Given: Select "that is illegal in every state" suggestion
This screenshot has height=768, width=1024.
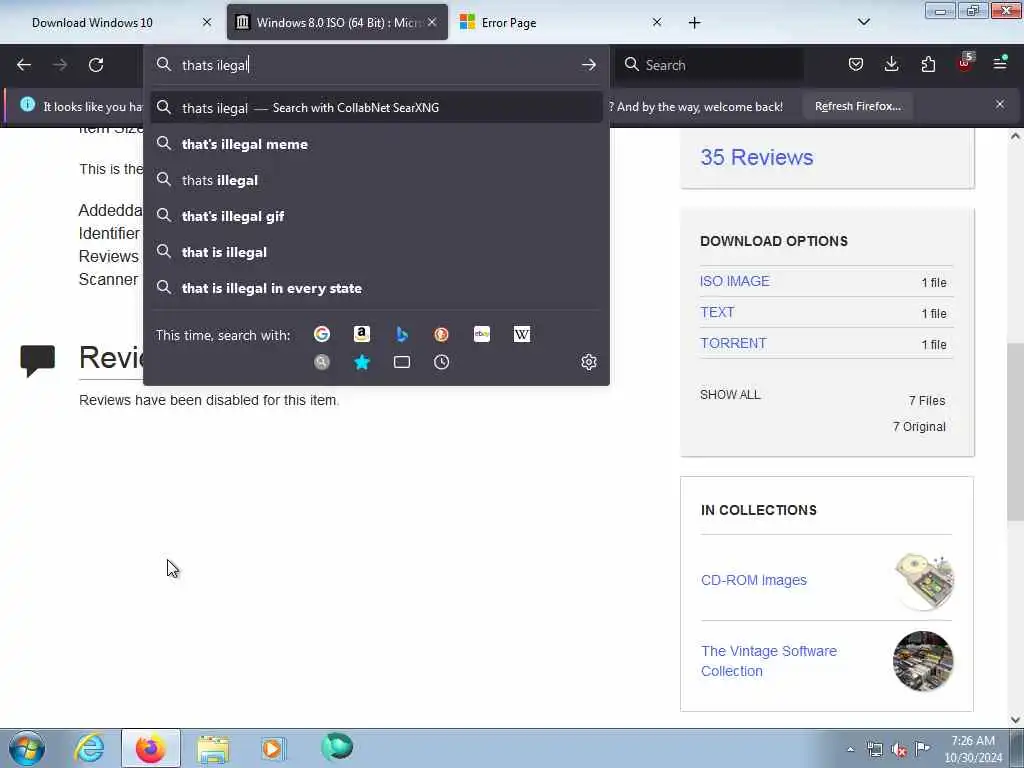Looking at the screenshot, I should pos(376,288).
